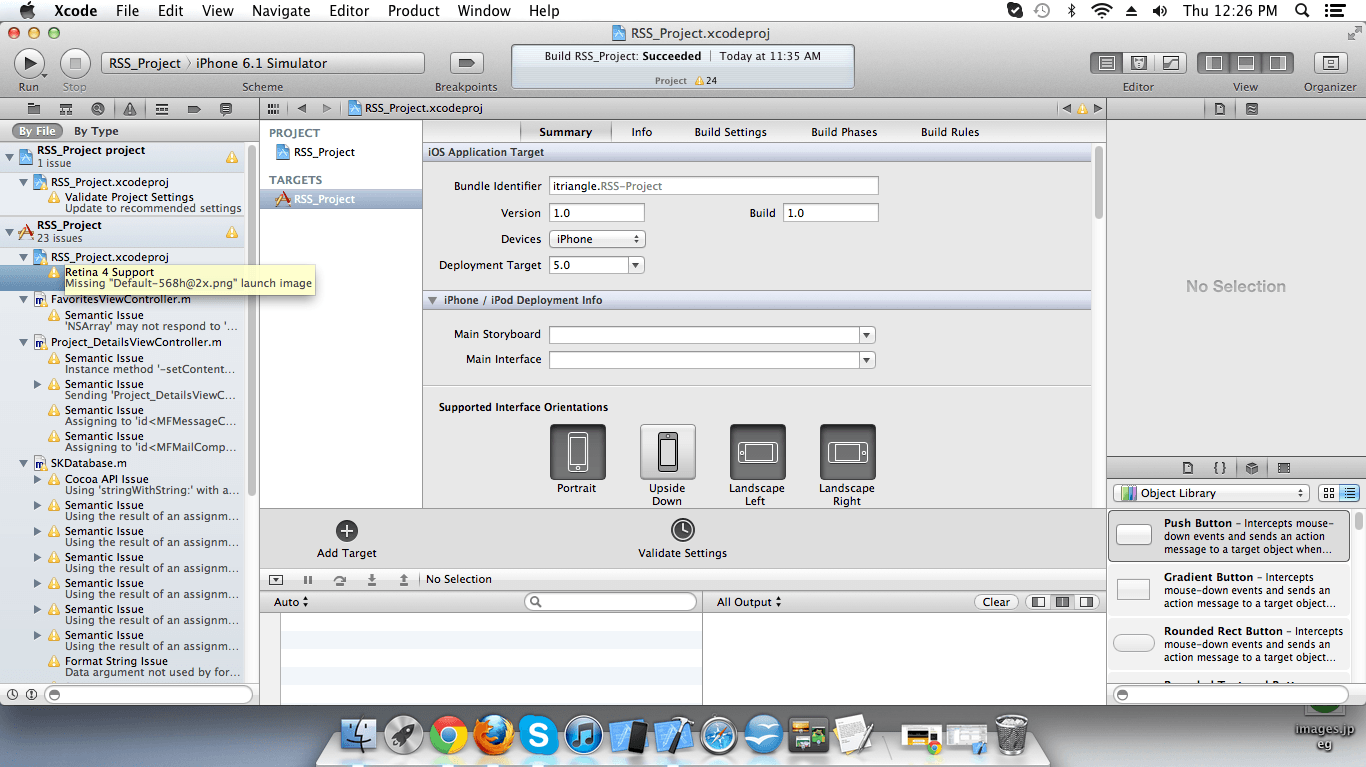
Task: Toggle Landscape Left orientation support
Action: click(758, 452)
